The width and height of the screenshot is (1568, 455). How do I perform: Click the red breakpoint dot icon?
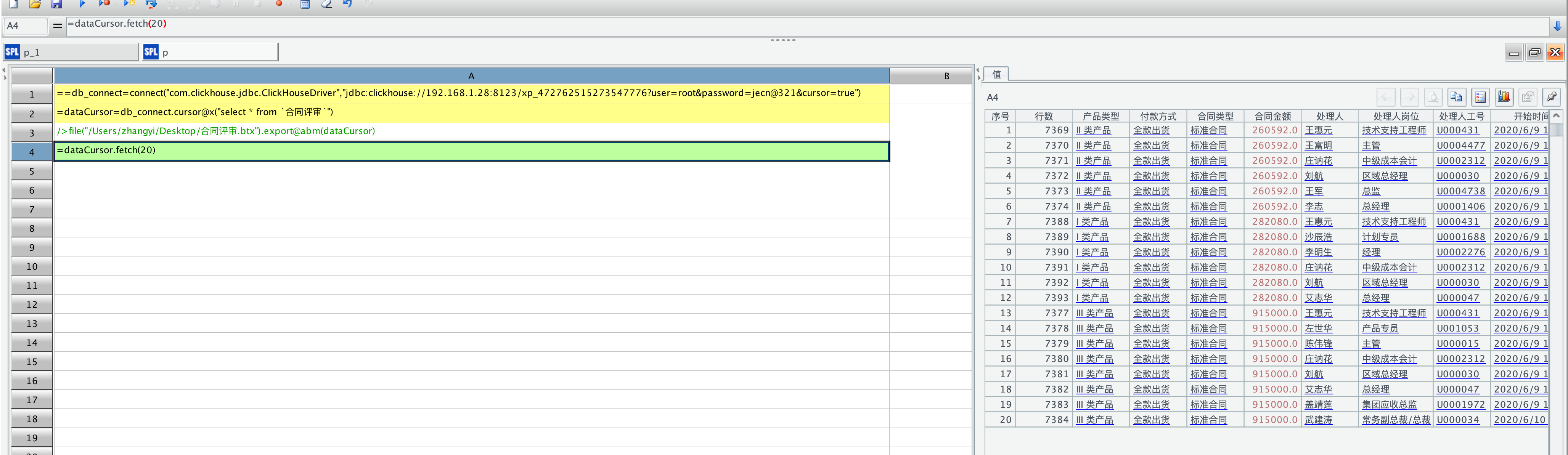[x=280, y=4]
